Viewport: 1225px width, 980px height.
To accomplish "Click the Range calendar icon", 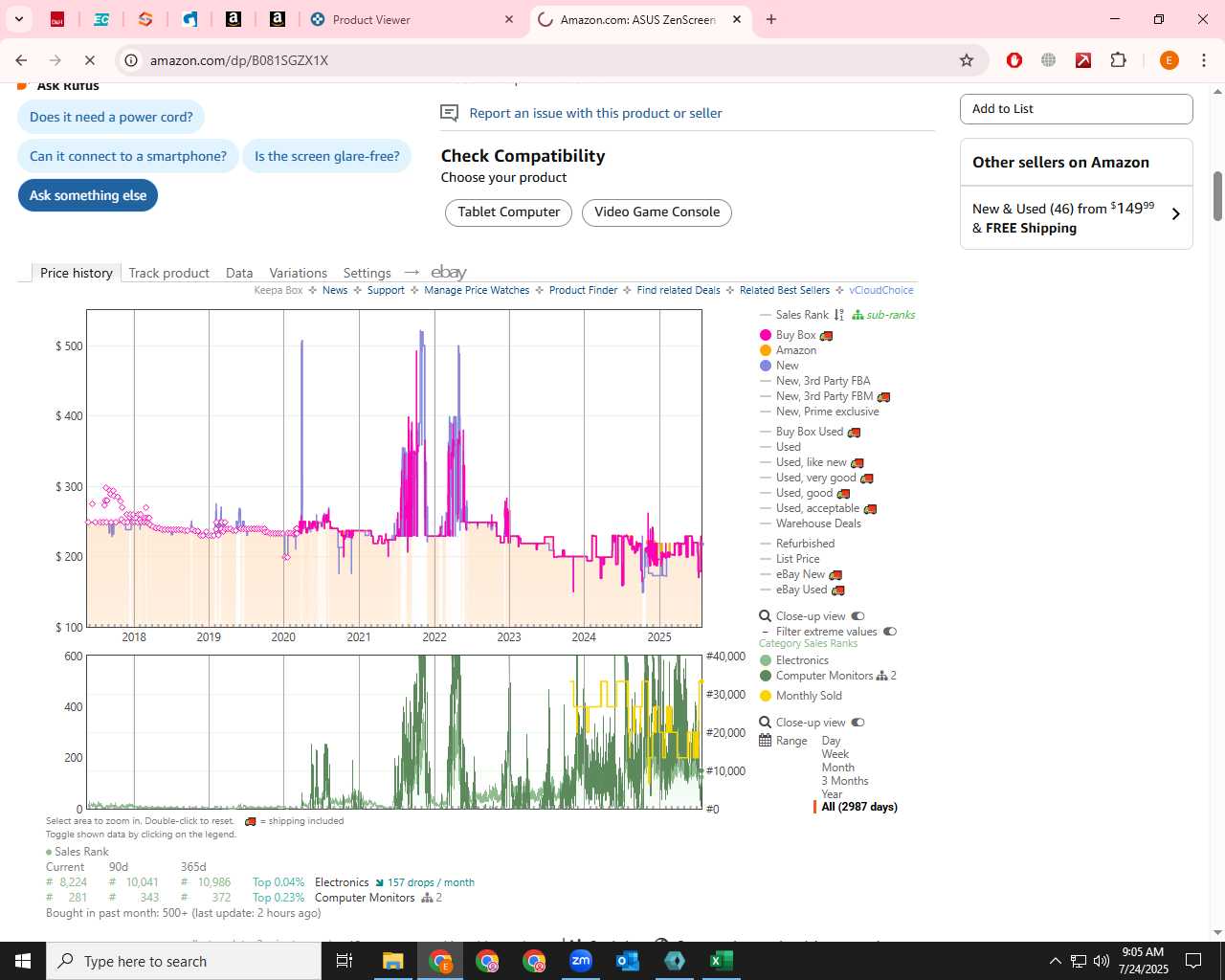I will point(765,741).
